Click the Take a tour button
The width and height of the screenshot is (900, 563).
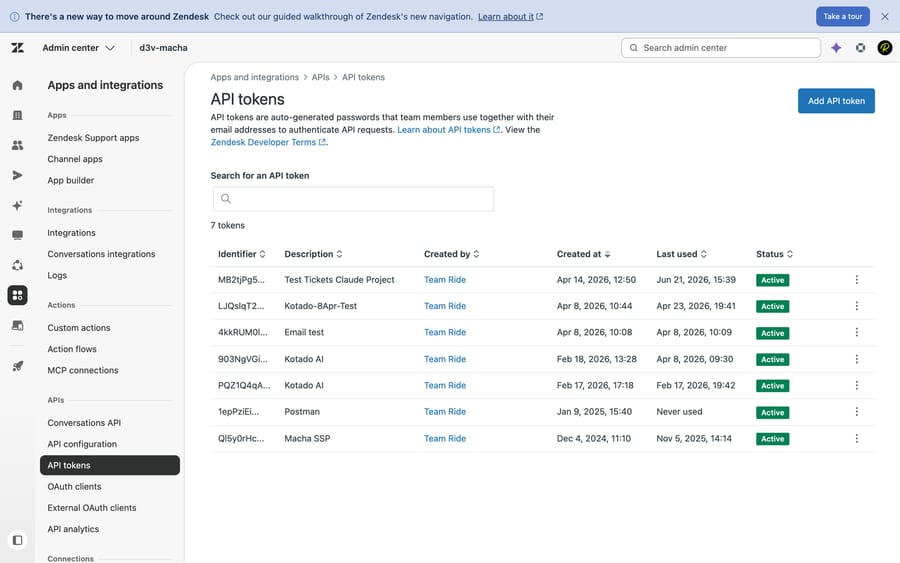[843, 17]
